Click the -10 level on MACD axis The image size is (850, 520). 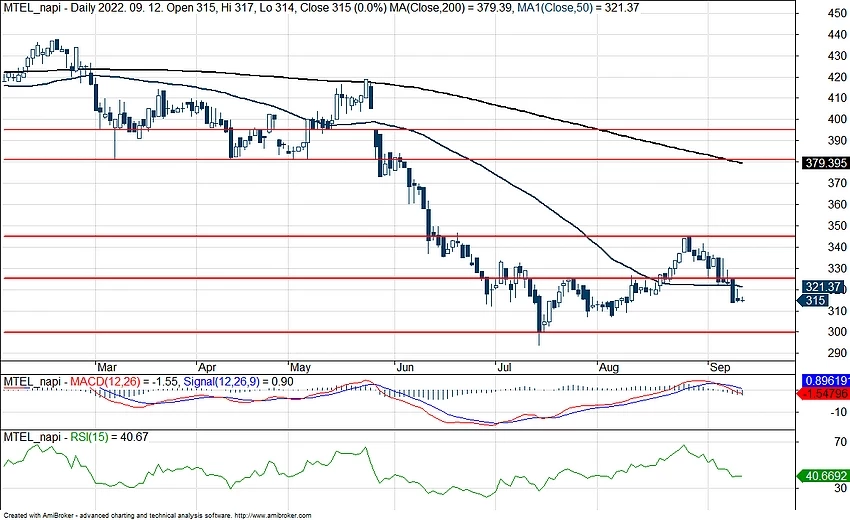pyautogui.click(x=839, y=412)
